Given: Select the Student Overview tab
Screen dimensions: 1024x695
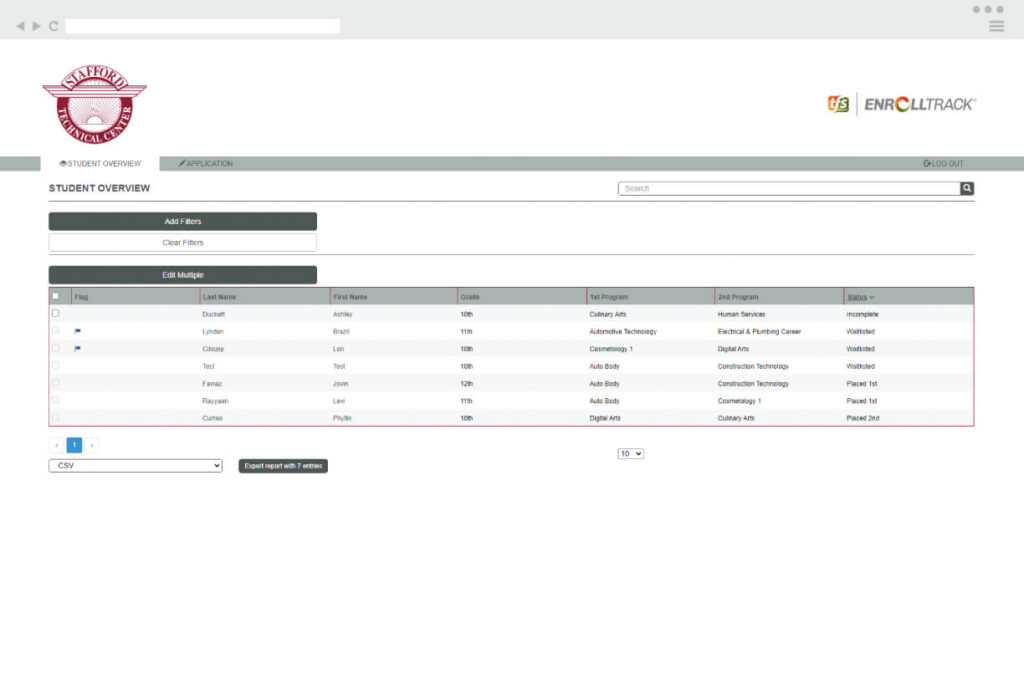Looking at the screenshot, I should [x=99, y=163].
